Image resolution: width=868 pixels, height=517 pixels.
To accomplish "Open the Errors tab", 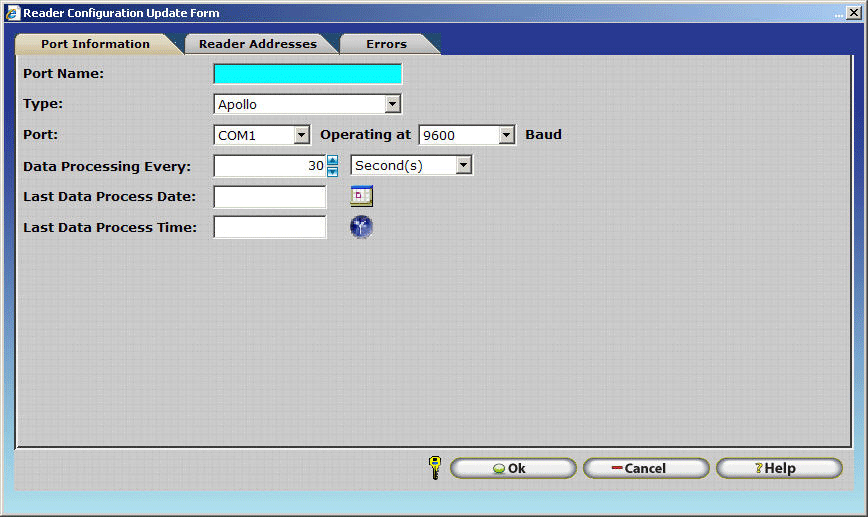I will coord(386,44).
